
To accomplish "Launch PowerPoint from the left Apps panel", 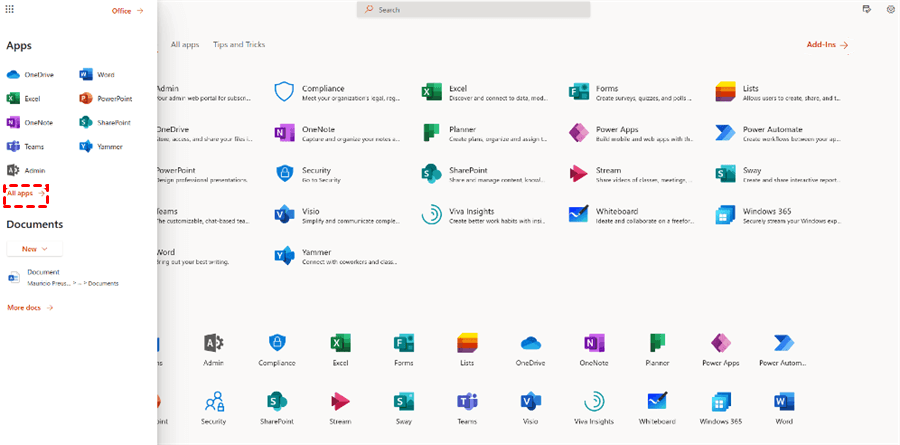I will (106, 99).
